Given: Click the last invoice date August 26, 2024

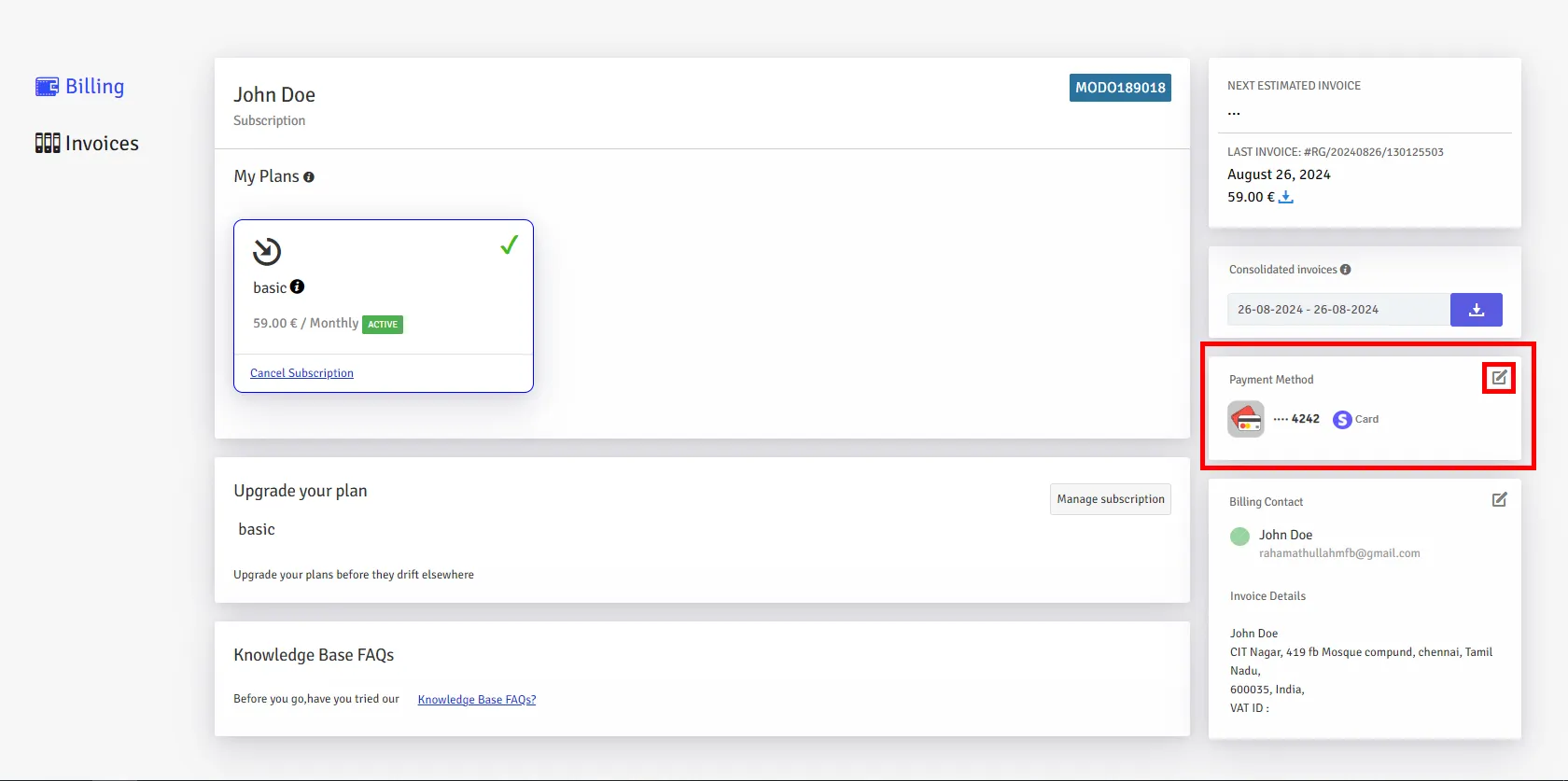Looking at the screenshot, I should click(x=1279, y=174).
